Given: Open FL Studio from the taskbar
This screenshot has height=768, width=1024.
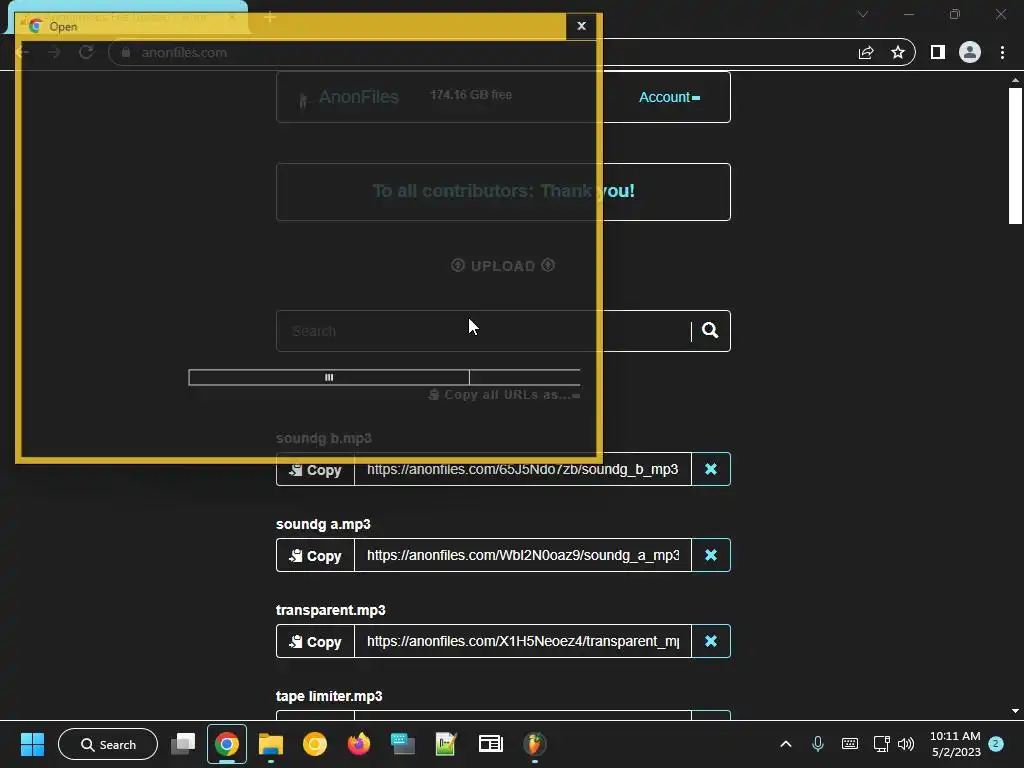Looking at the screenshot, I should 534,744.
